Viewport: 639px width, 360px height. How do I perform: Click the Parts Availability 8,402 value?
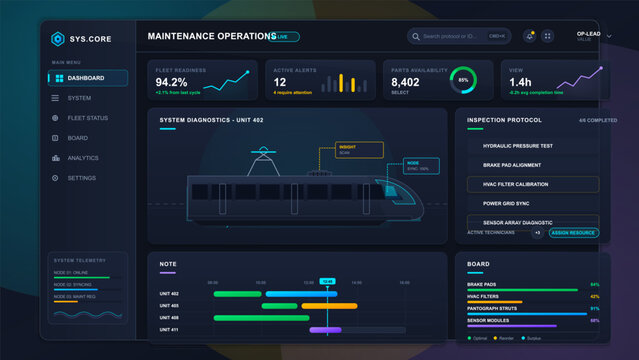405,82
